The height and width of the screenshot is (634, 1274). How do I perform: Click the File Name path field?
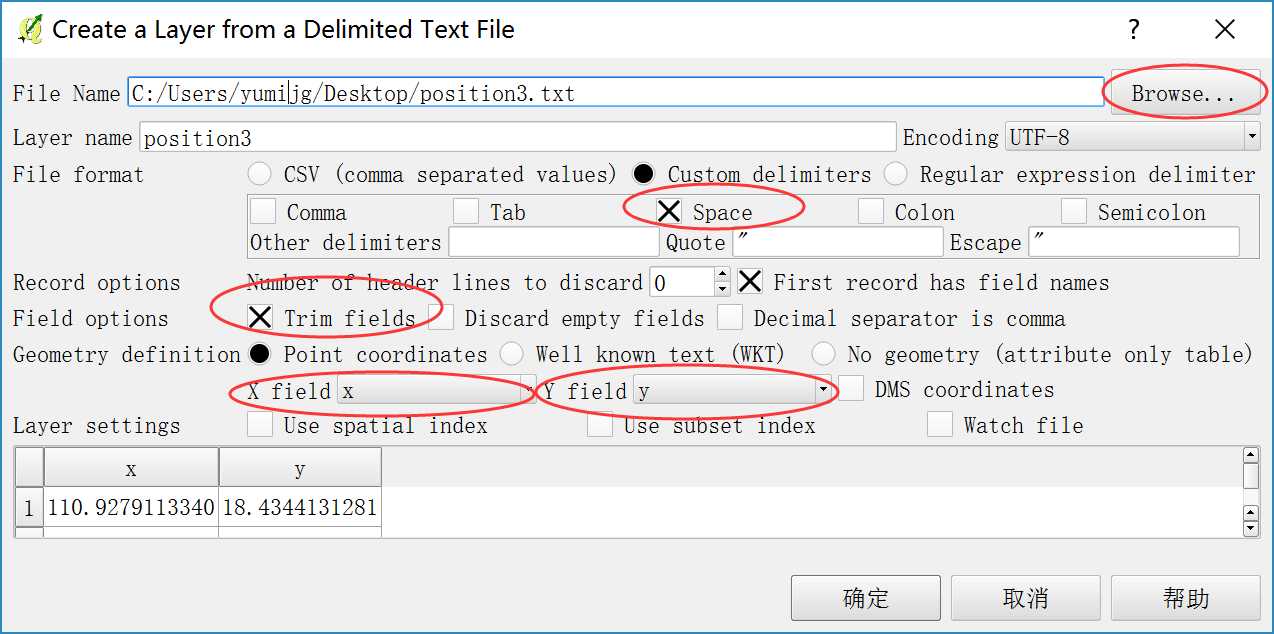point(615,94)
